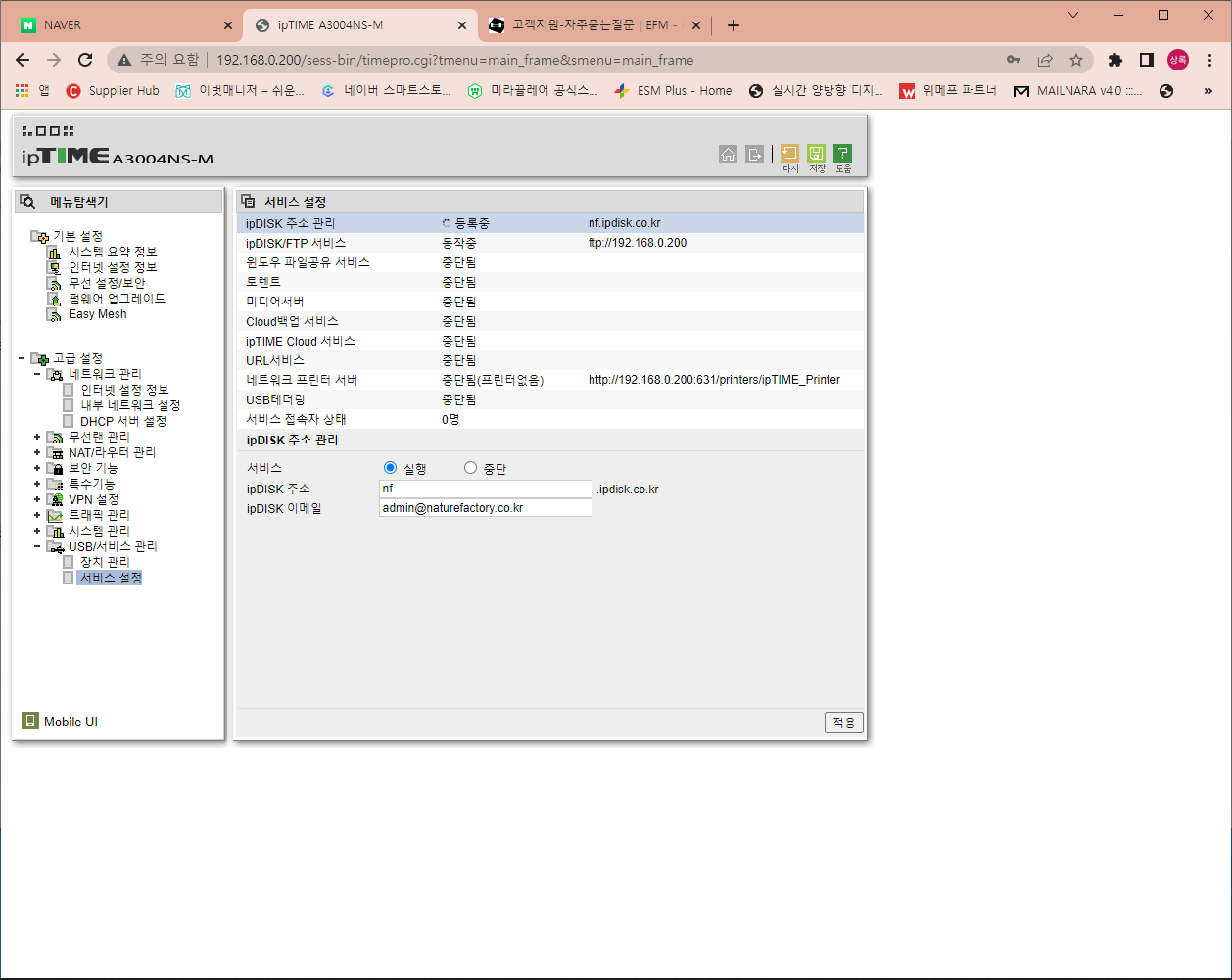Open Mobile UI phone icon
Viewport: 1232px width, 980px height.
point(30,722)
